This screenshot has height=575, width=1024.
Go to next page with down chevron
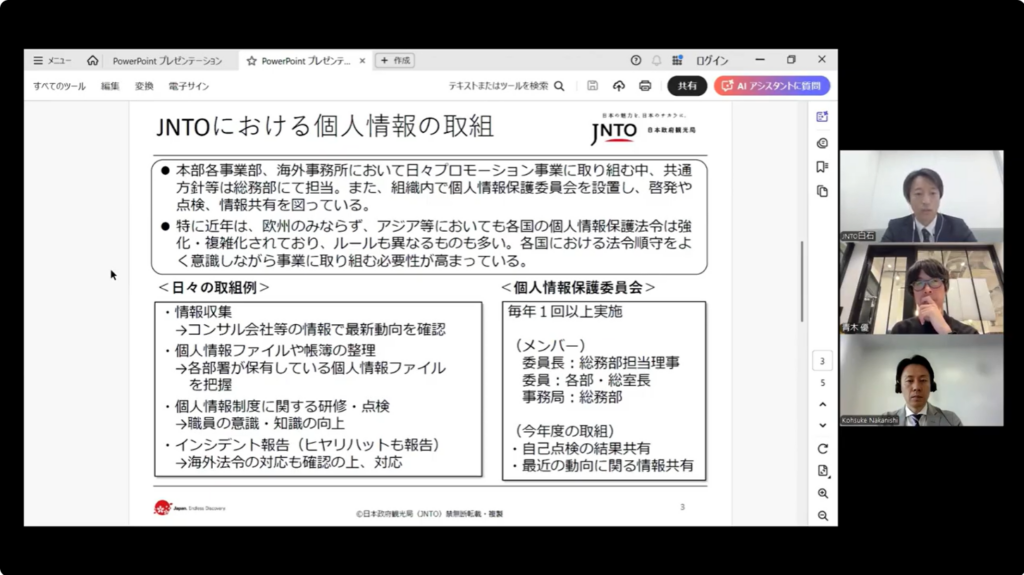point(822,425)
